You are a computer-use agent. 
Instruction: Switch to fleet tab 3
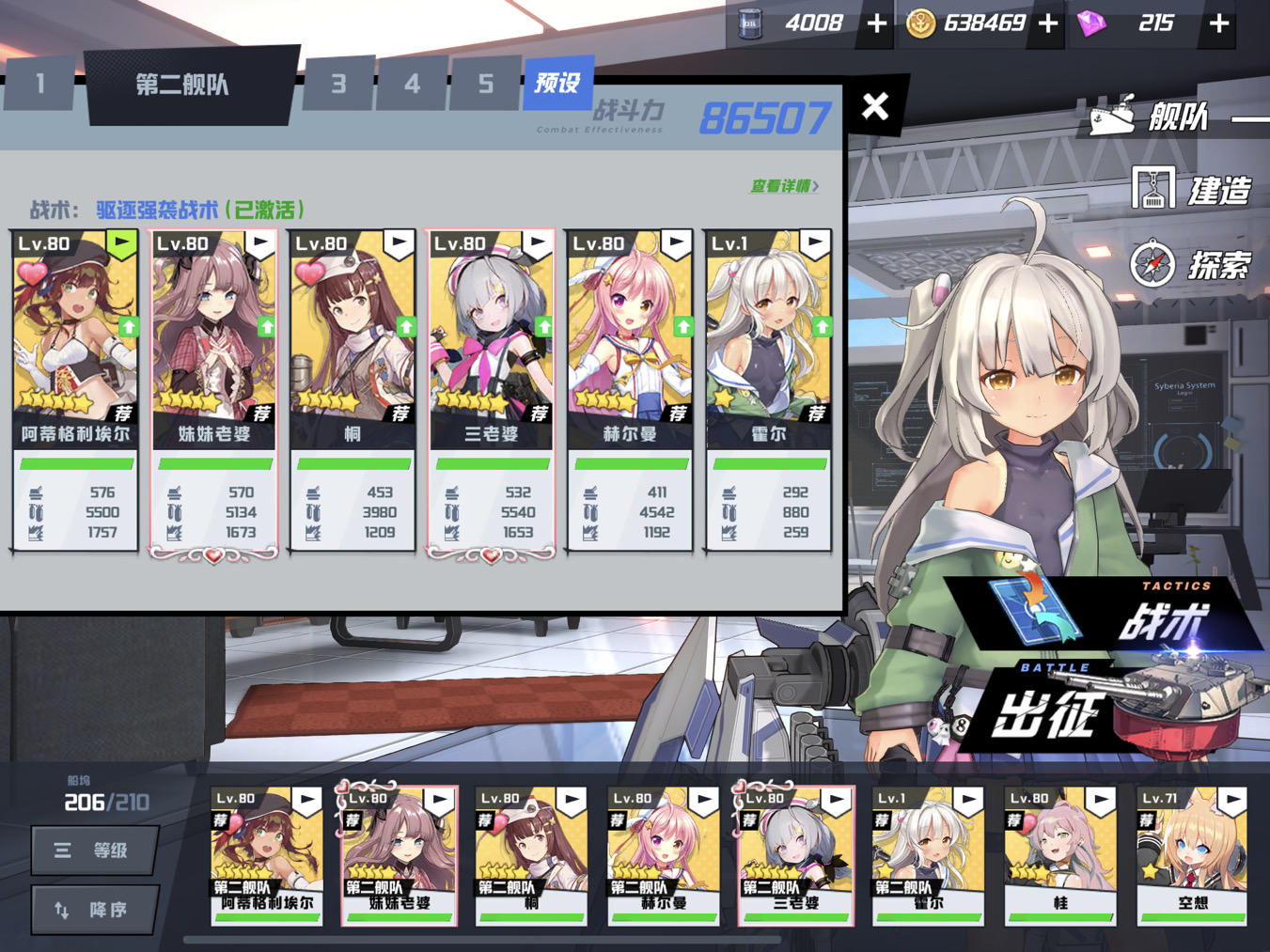coord(338,84)
